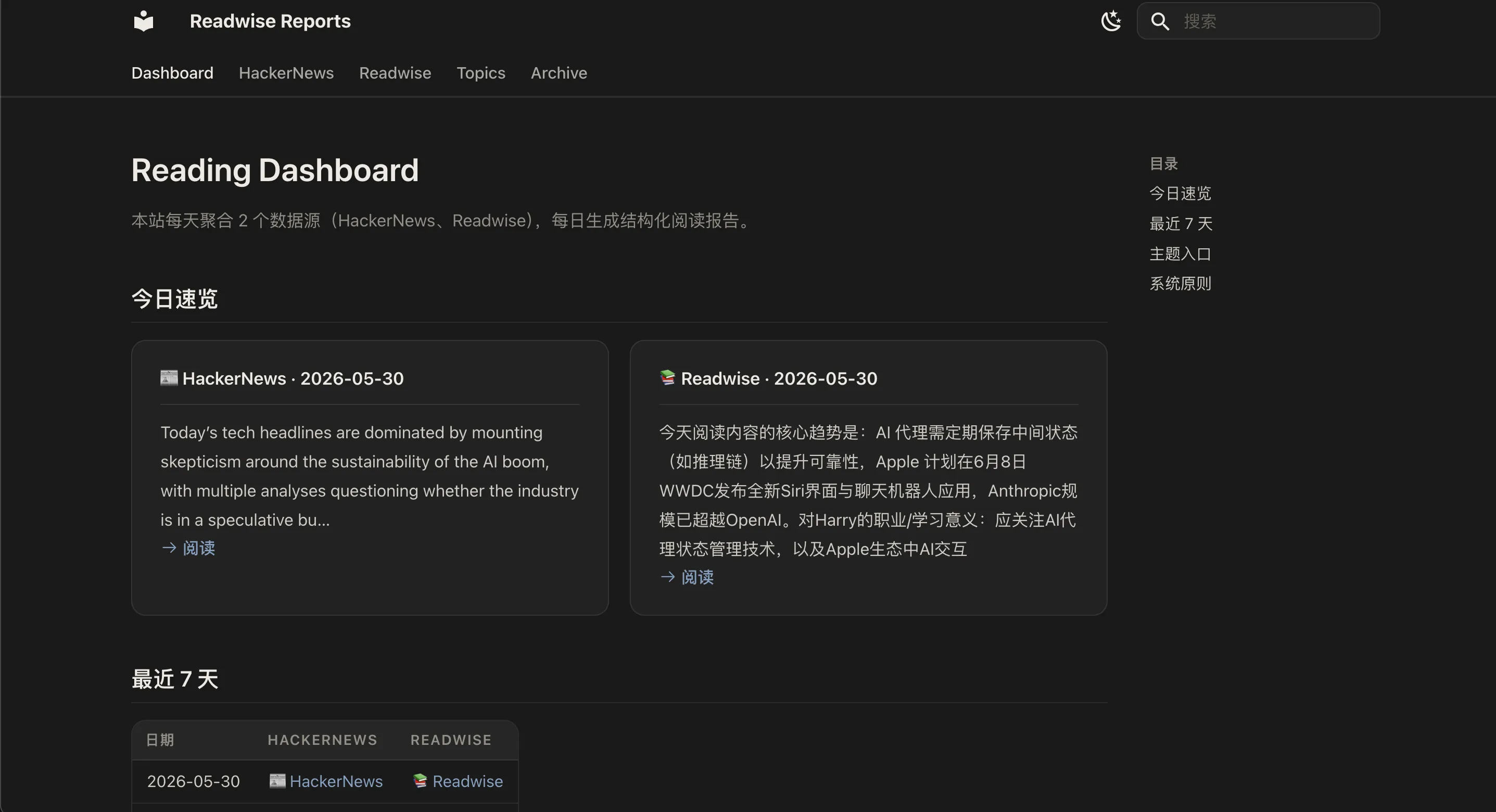Click the 最近 7 天 section heading

tap(175, 679)
